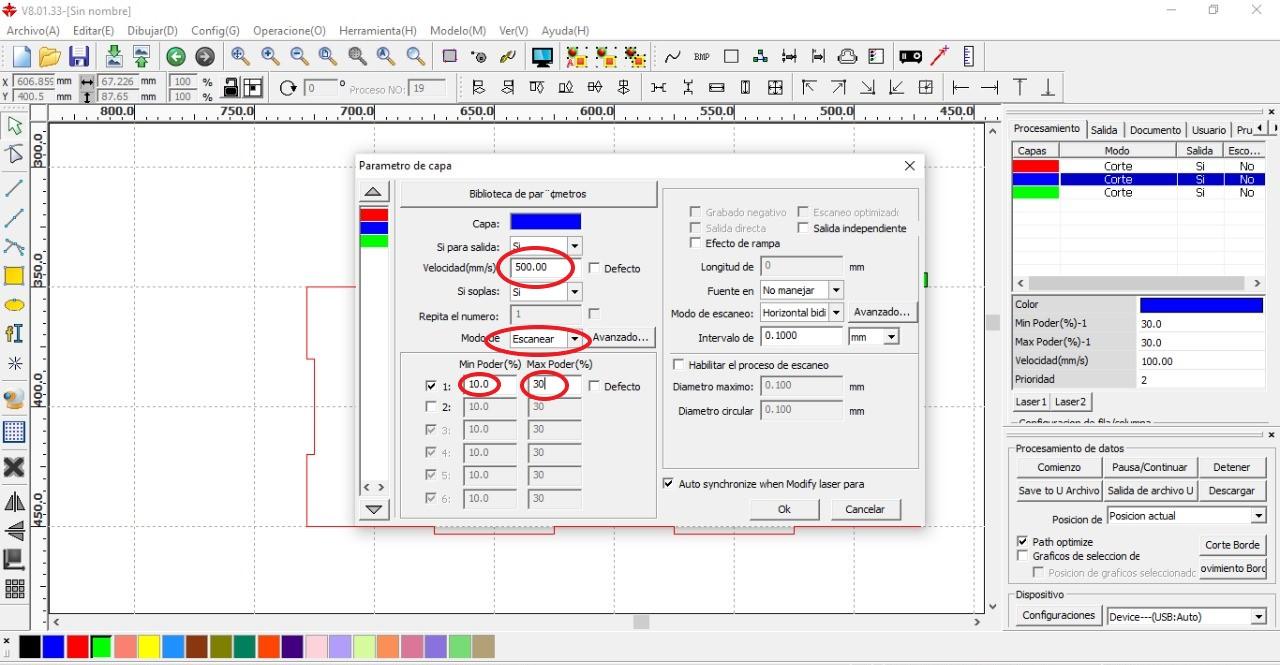Open the Modelo(M) menu
The height and width of the screenshot is (665, 1280).
[x=458, y=31]
